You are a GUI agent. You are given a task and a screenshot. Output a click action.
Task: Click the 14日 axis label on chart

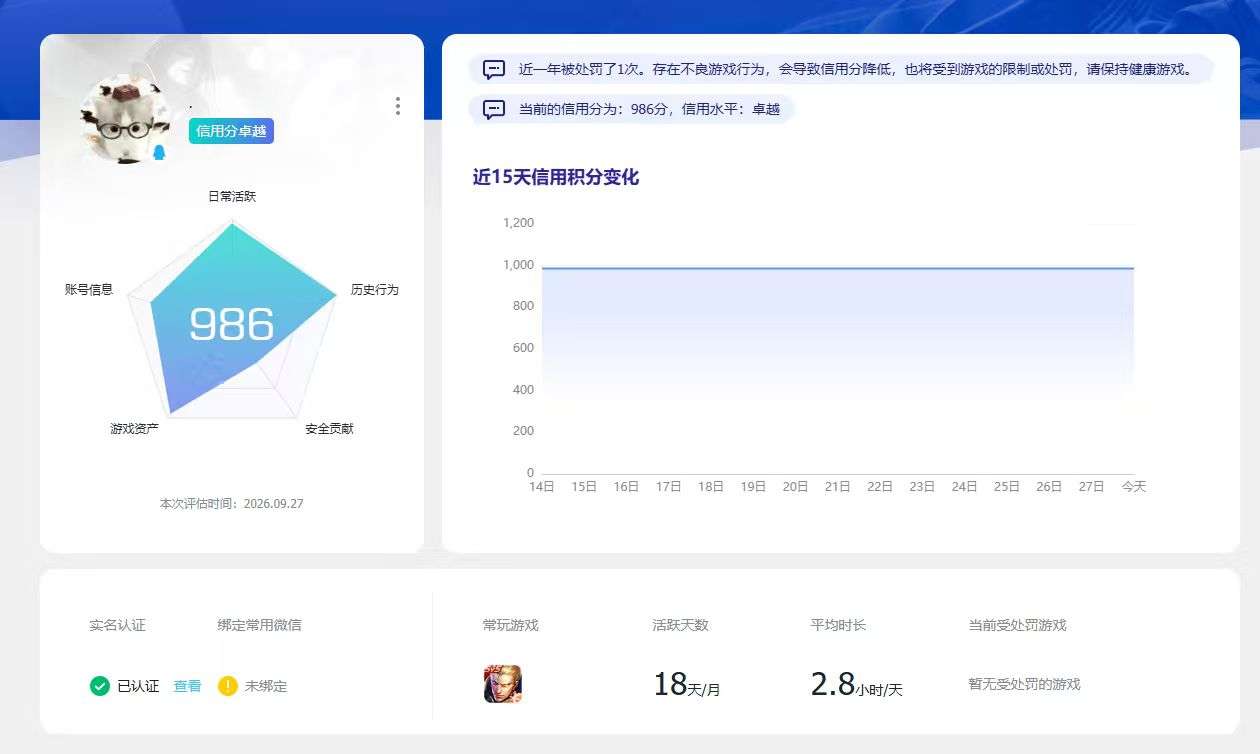coord(542,487)
